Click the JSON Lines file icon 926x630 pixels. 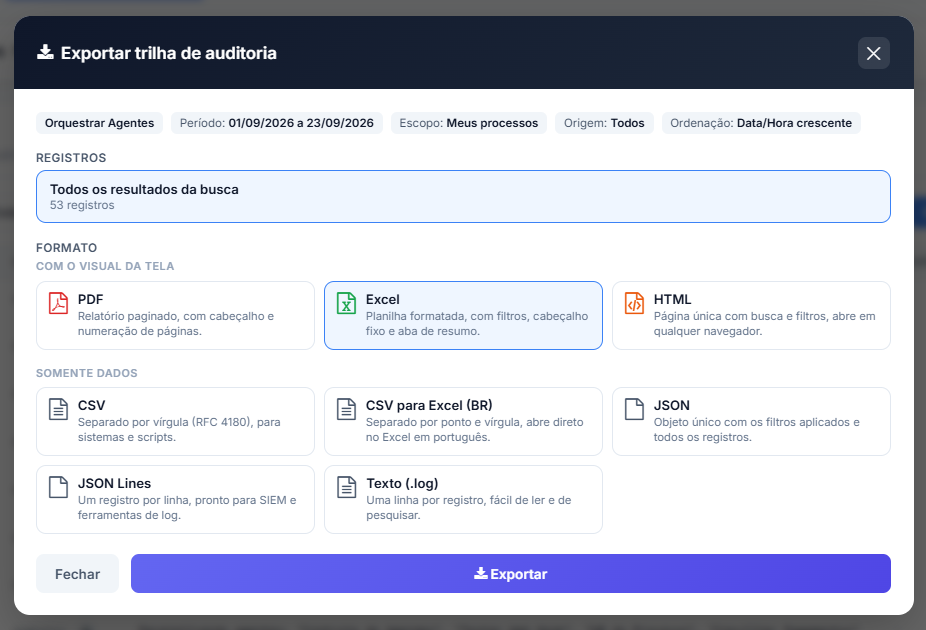(x=58, y=487)
